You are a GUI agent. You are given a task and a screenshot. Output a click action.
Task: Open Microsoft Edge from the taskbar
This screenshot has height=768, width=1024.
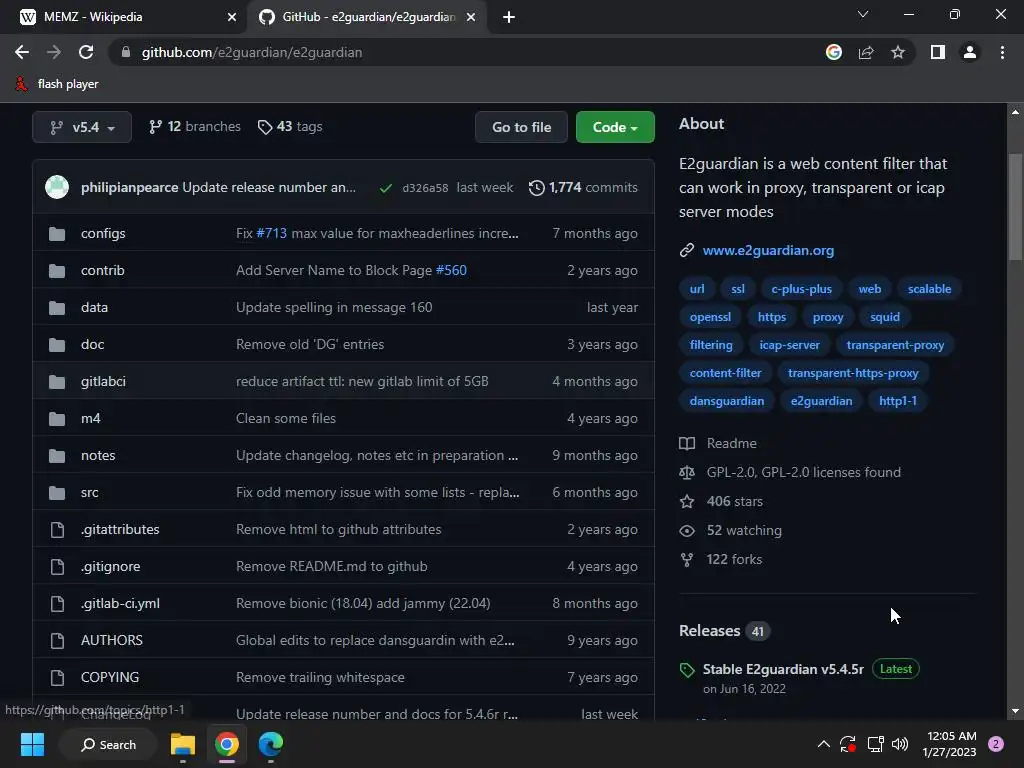270,744
